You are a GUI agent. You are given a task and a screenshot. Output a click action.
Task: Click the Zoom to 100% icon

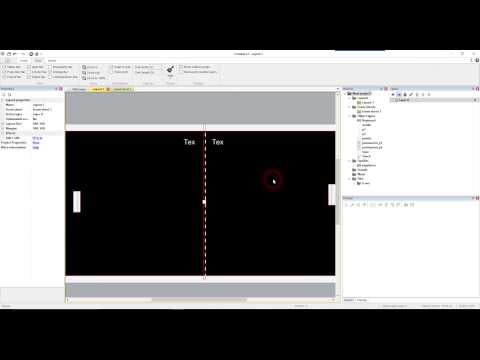click(84, 78)
